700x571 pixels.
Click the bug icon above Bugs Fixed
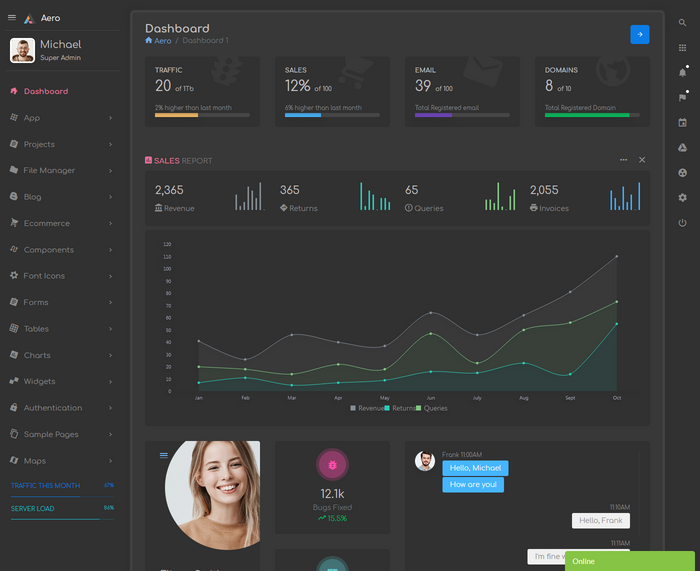coord(332,465)
